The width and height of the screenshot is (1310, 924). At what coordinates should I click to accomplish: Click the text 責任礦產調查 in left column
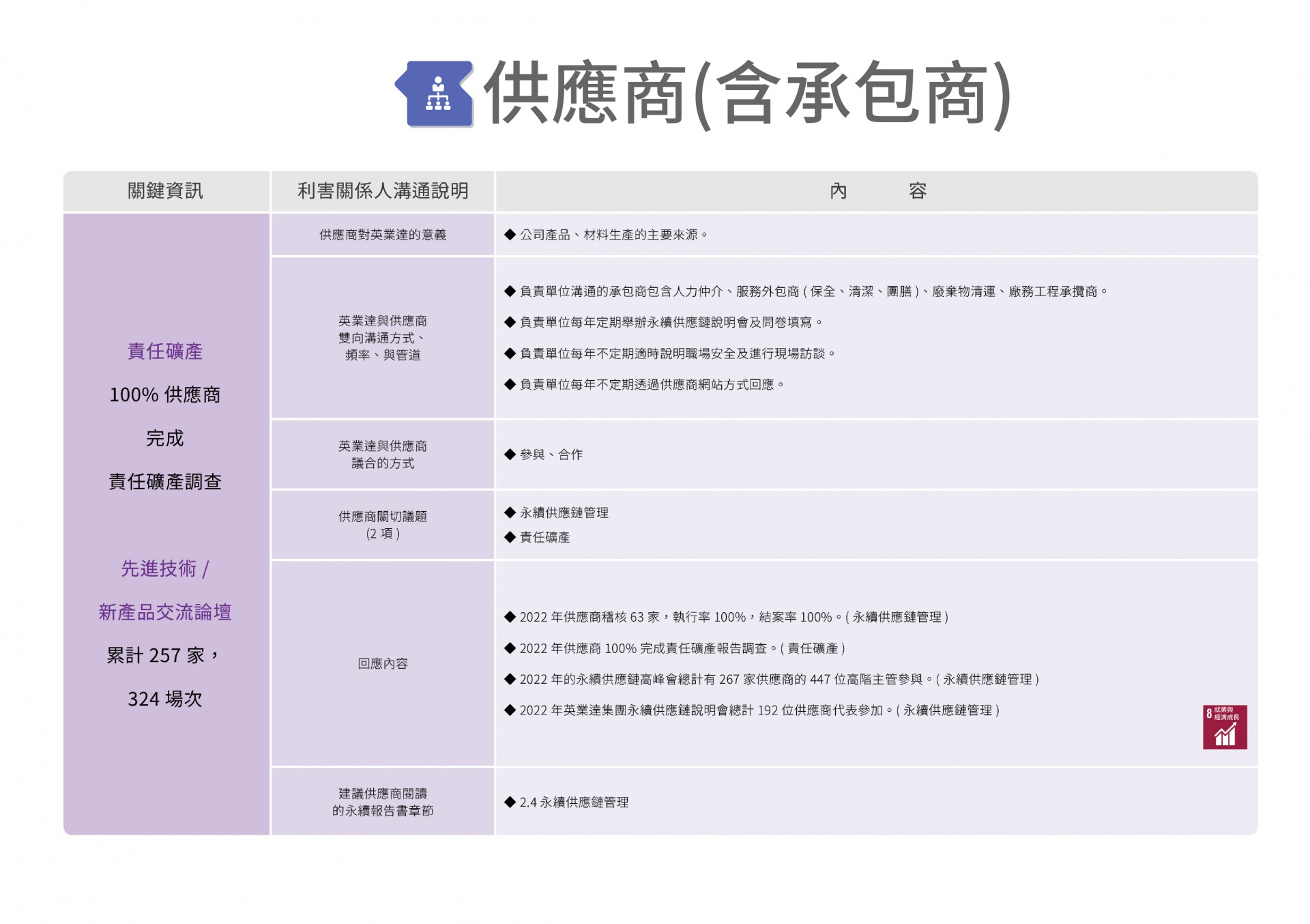(165, 482)
